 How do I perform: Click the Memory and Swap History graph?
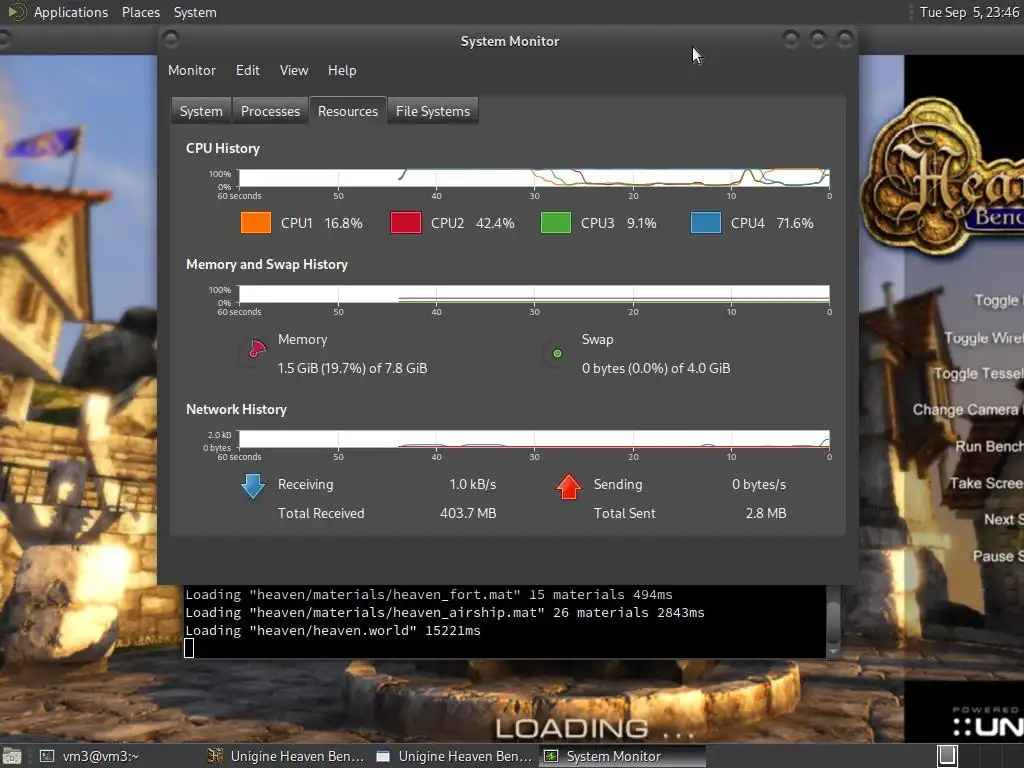pos(534,294)
